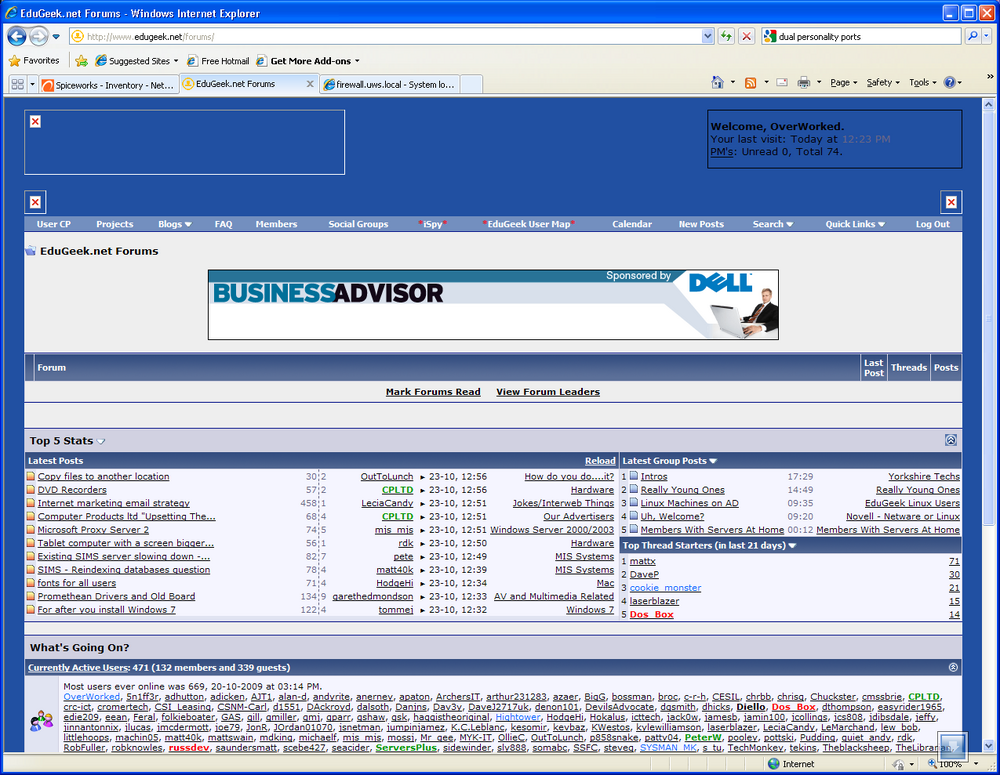1000x775 pixels.
Task: Open New Posts in navbar
Action: click(x=701, y=224)
